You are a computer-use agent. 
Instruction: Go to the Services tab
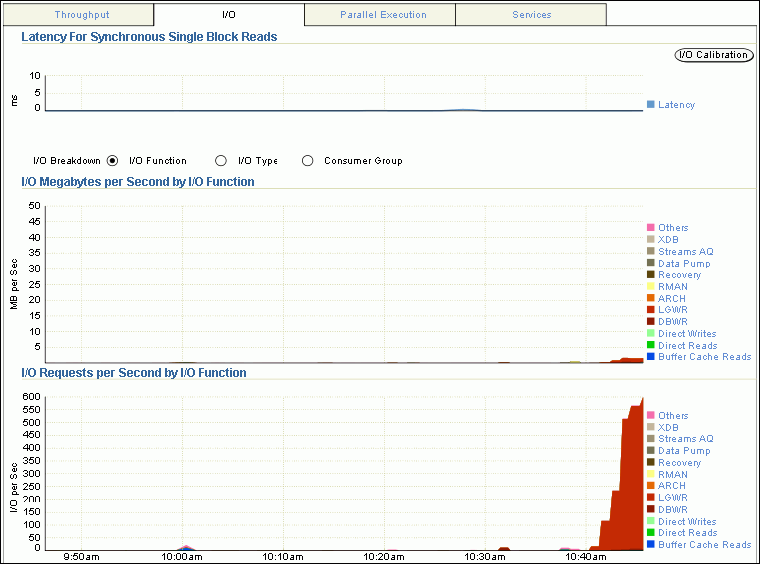[x=531, y=15]
